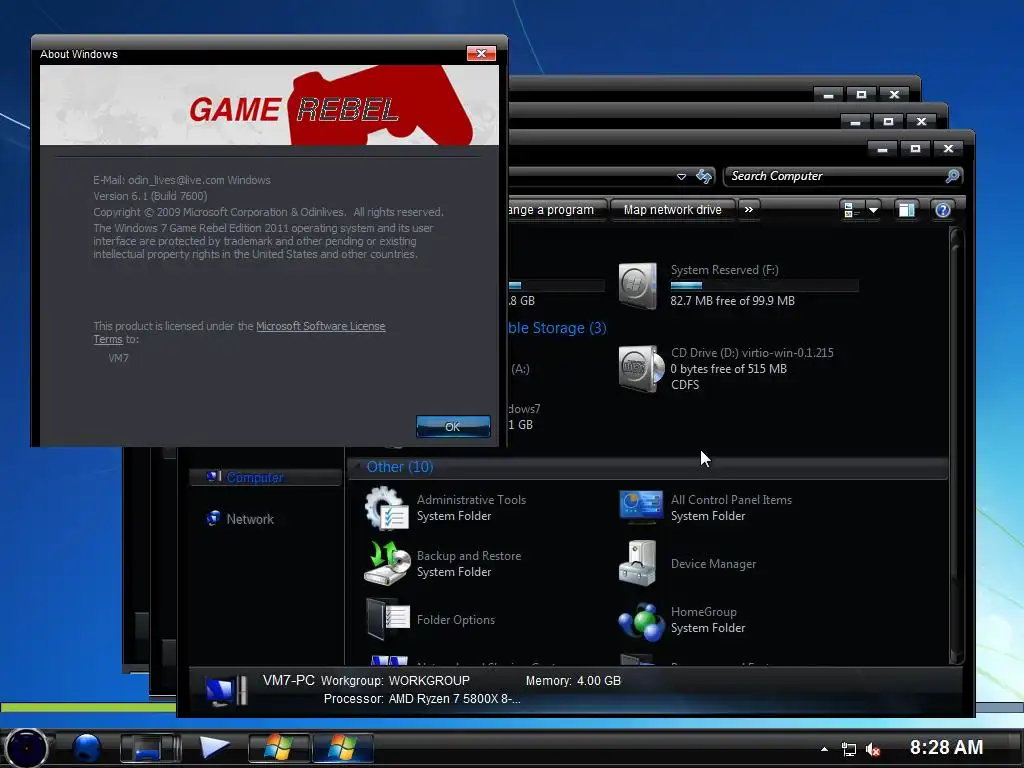
Task: Open Folder Options icon
Action: point(387,619)
